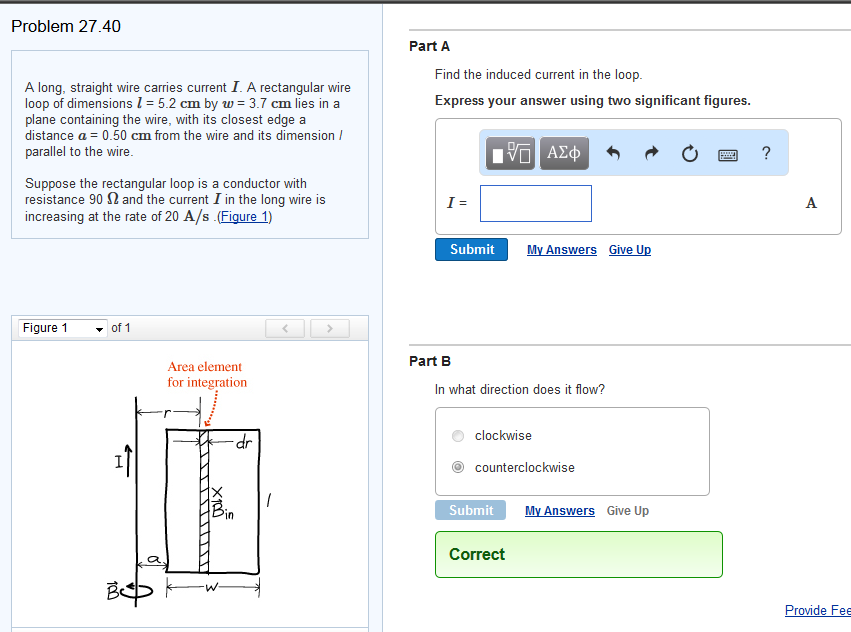Open My Answers for Part A
This screenshot has height=632, width=851.
pyautogui.click(x=561, y=249)
